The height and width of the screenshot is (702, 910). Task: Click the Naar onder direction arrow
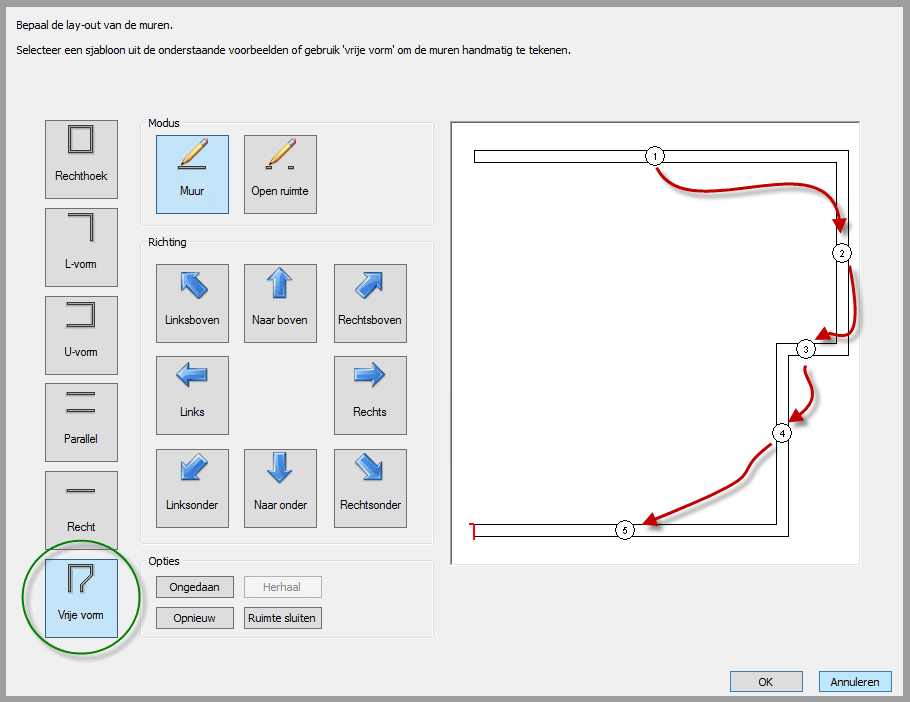[x=280, y=487]
